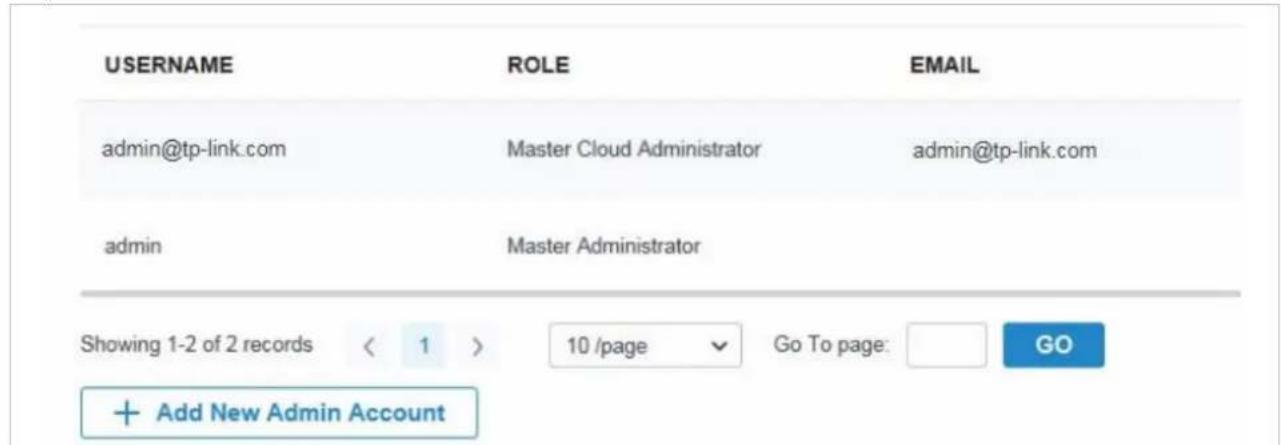The image size is (1281, 445).
Task: Sort by the USERNAME column header
Action: point(167,66)
